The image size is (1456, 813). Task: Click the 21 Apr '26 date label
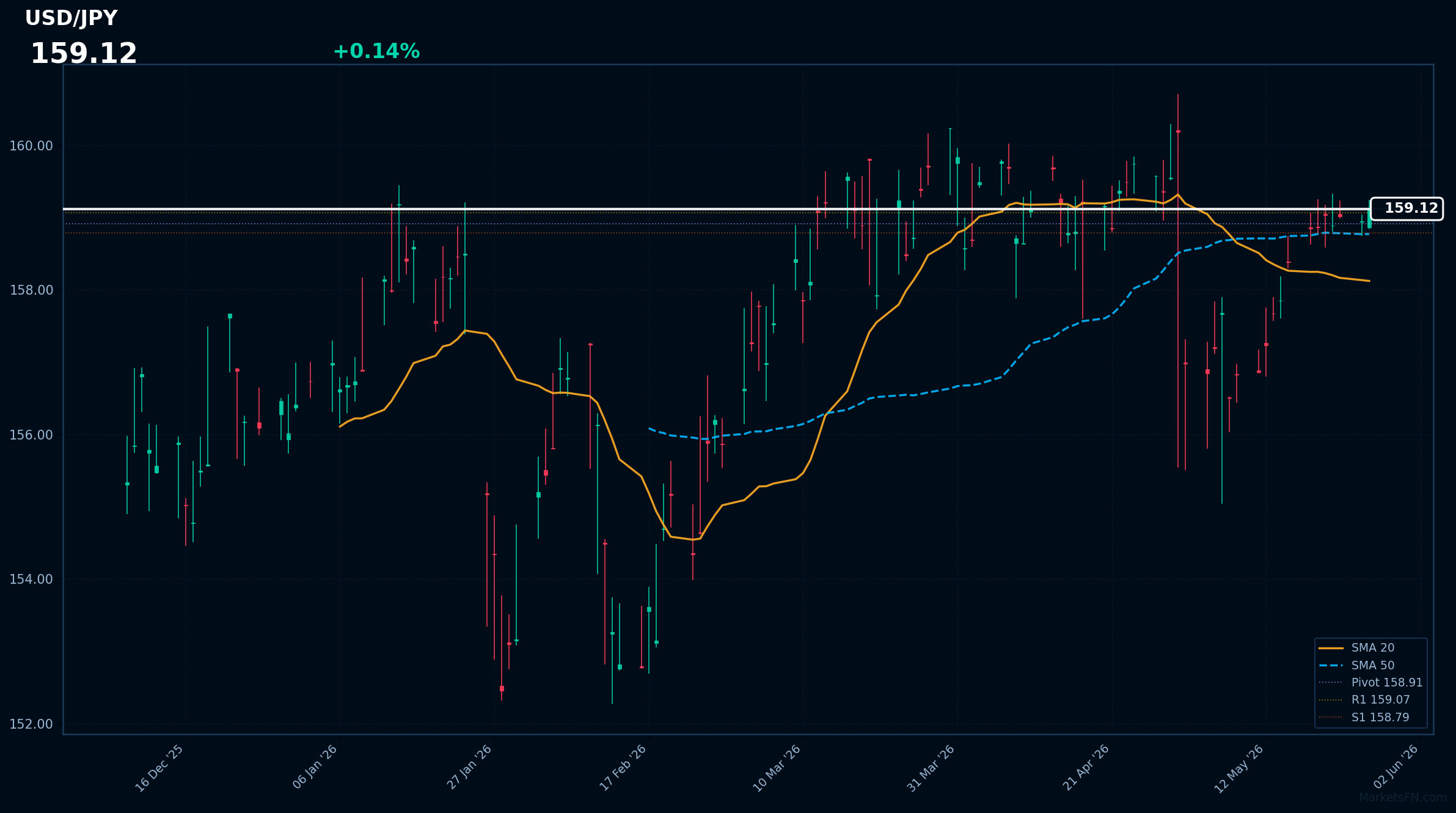click(x=1086, y=768)
